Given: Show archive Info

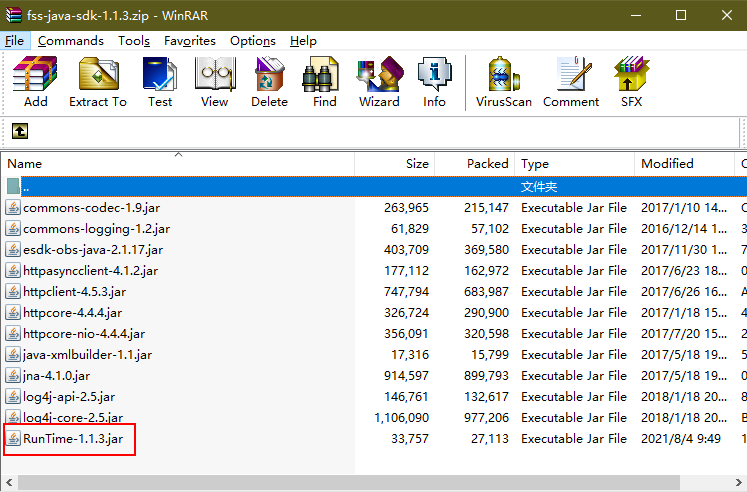Looking at the screenshot, I should coord(434,81).
